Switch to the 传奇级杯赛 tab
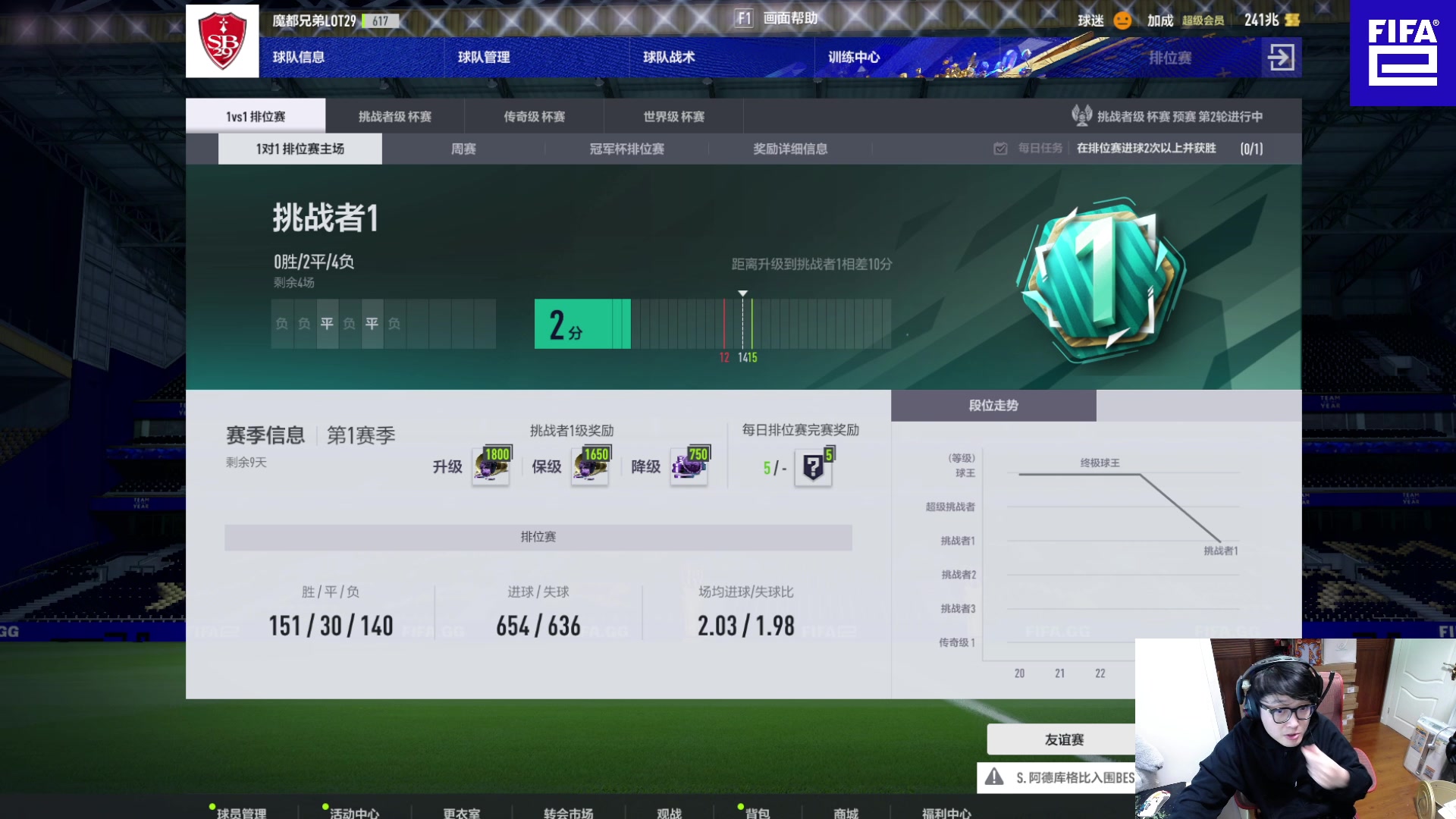Image resolution: width=1456 pixels, height=819 pixels. click(x=535, y=116)
